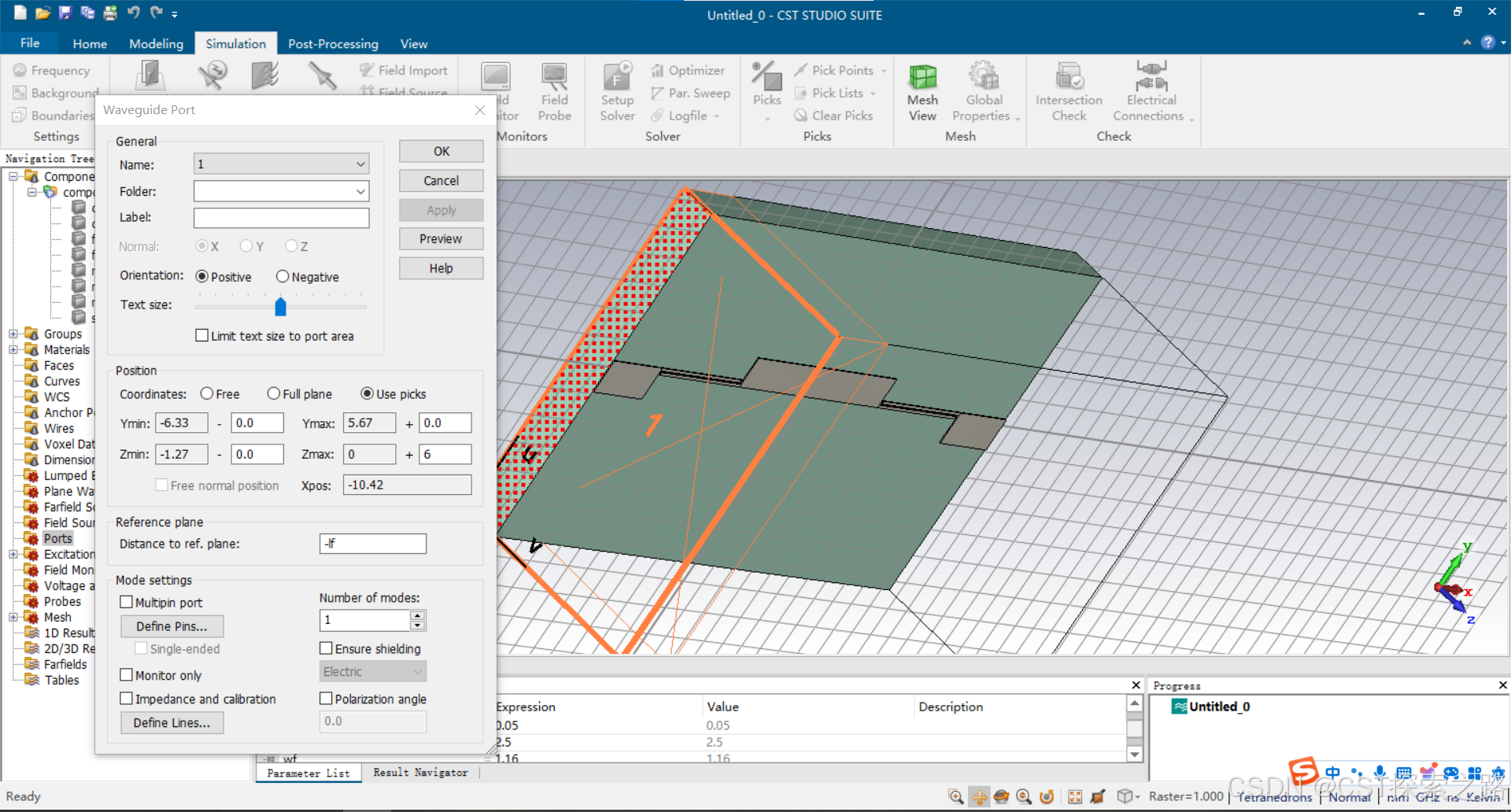Click the Waveguide Port ribbon icon

click(150, 76)
